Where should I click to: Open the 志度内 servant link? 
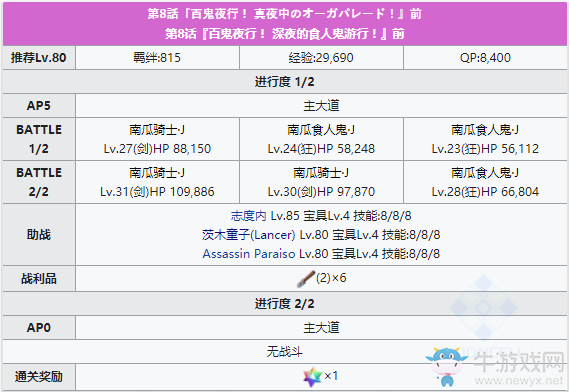click(x=249, y=216)
